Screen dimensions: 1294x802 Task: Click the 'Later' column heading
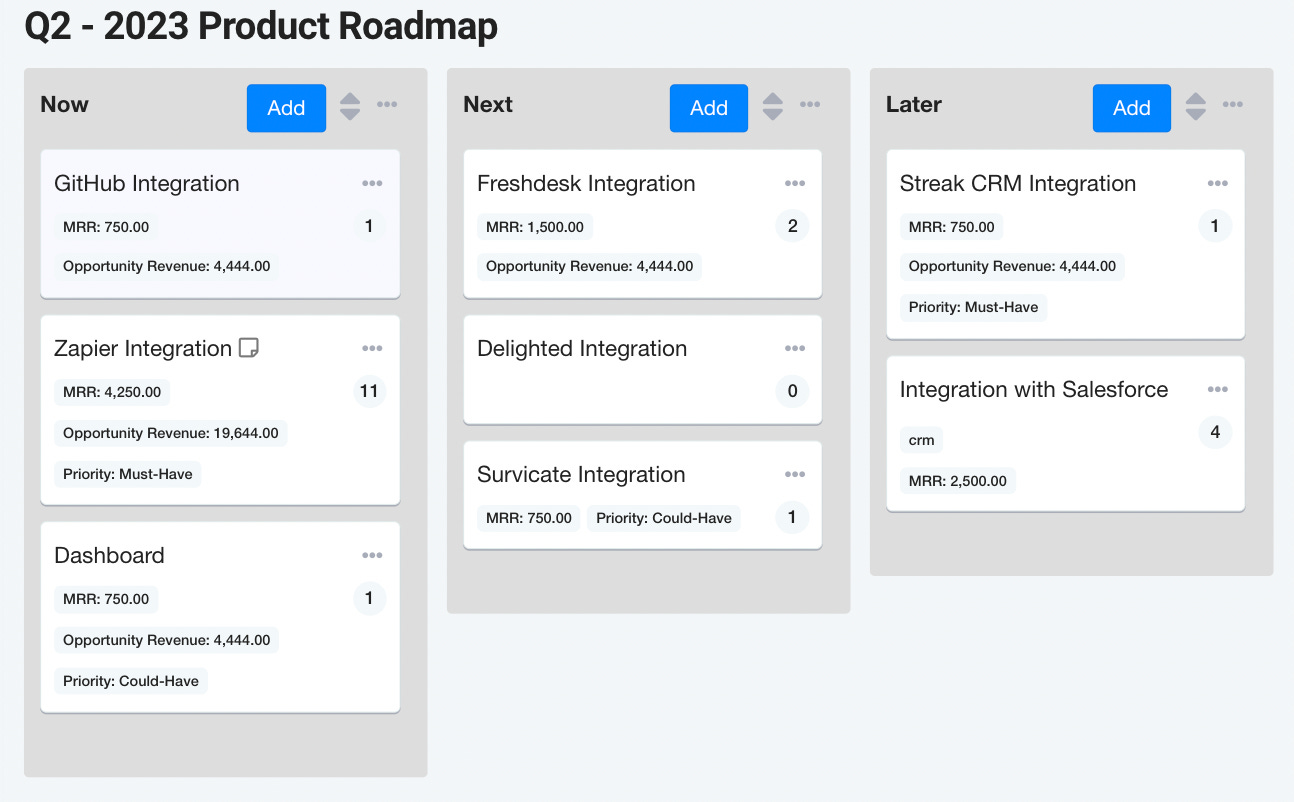pyautogui.click(x=914, y=104)
